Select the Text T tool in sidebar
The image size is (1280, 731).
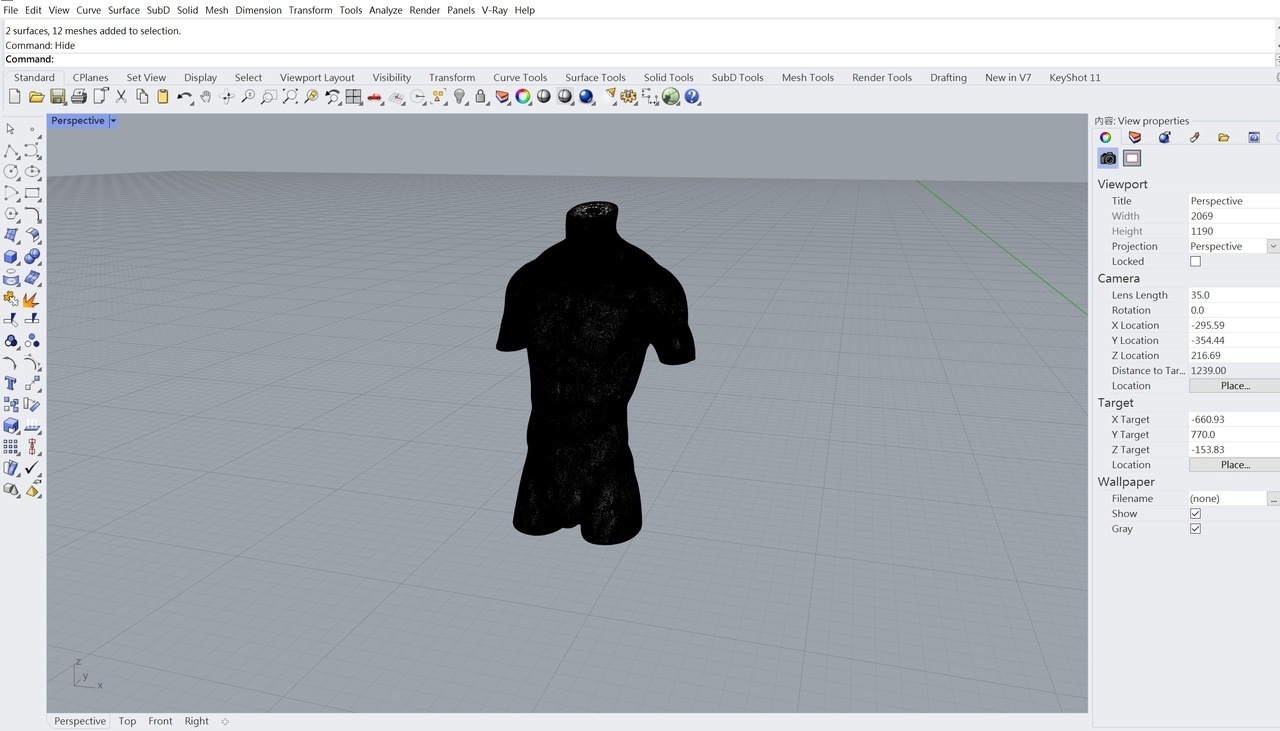[x=11, y=384]
